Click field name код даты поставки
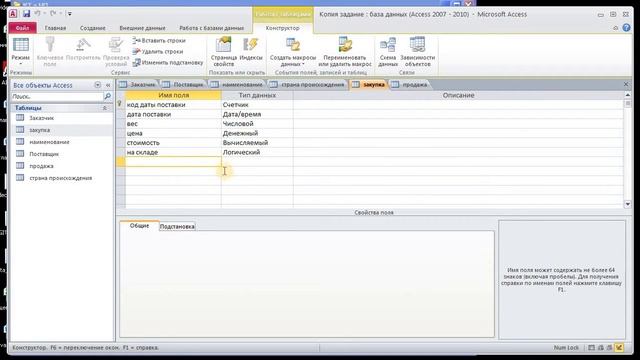Image resolution: width=640 pixels, height=360 pixels. pos(173,105)
